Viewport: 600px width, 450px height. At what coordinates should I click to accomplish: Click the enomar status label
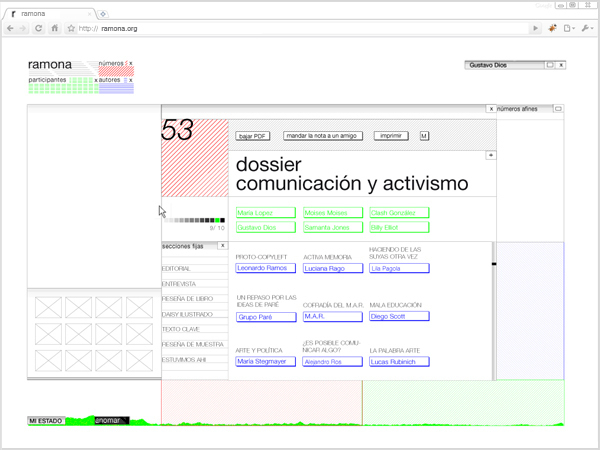click(x=112, y=421)
